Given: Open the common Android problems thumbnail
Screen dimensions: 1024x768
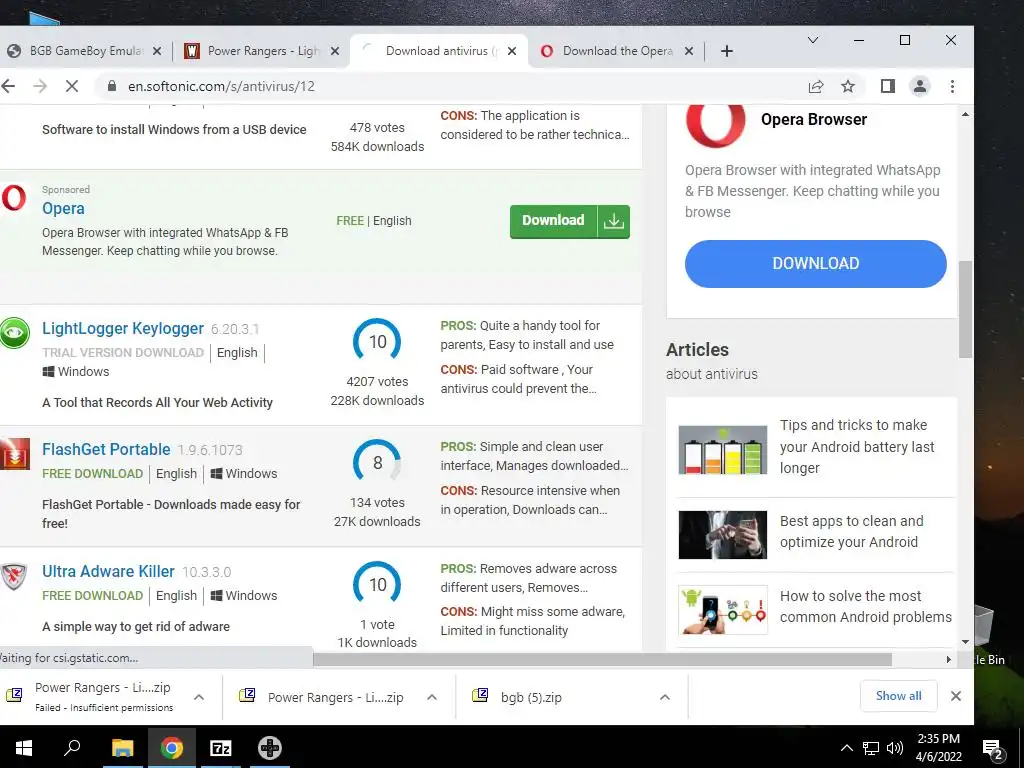Looking at the screenshot, I should (722, 610).
